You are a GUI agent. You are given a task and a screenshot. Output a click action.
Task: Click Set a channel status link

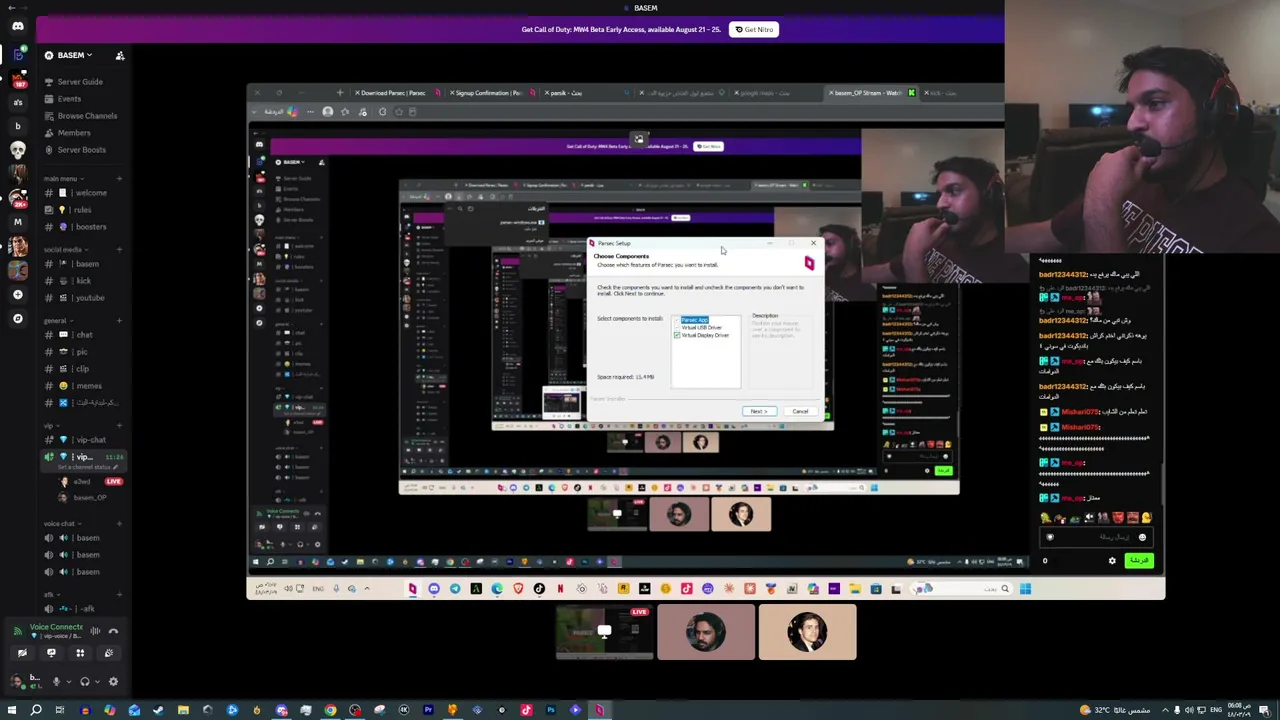point(89,467)
